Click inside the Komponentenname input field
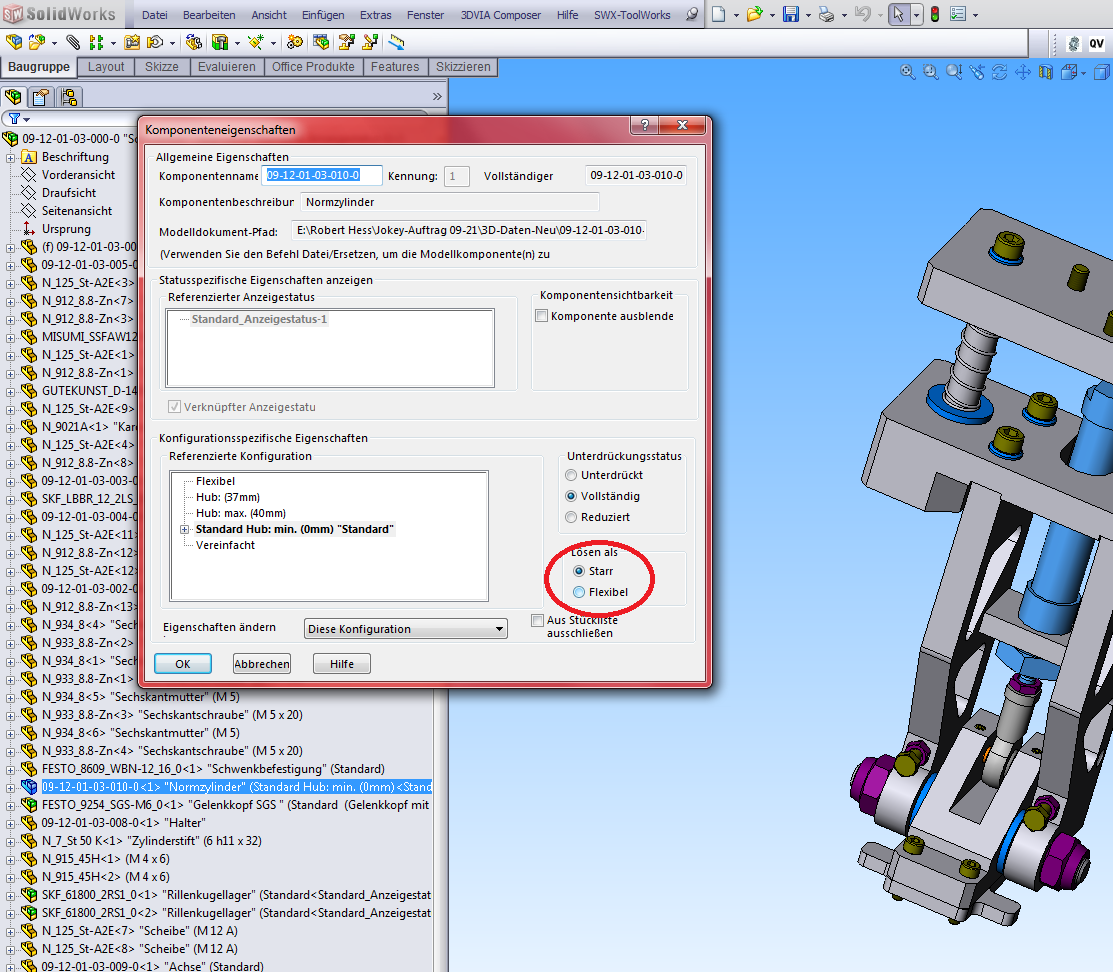The image size is (1113, 972). (x=320, y=174)
